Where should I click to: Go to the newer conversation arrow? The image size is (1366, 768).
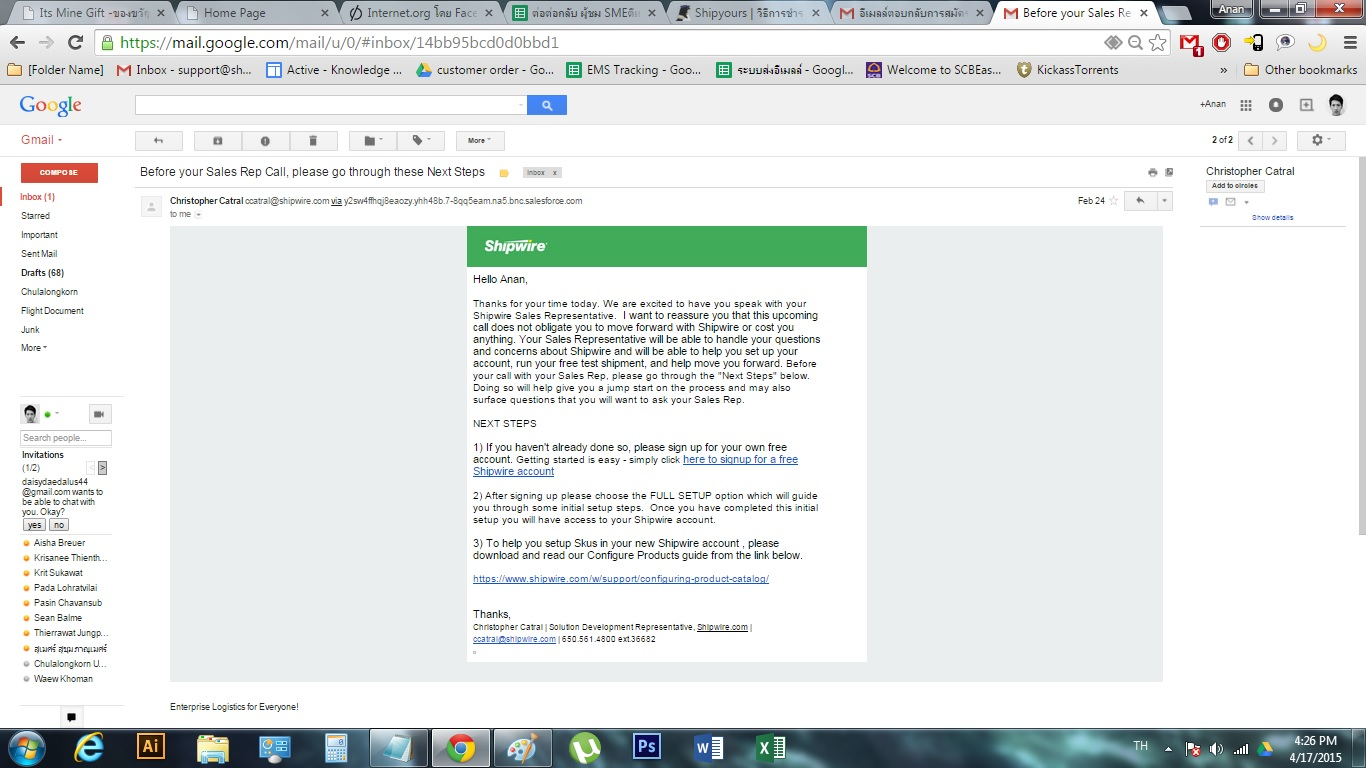coord(1250,140)
